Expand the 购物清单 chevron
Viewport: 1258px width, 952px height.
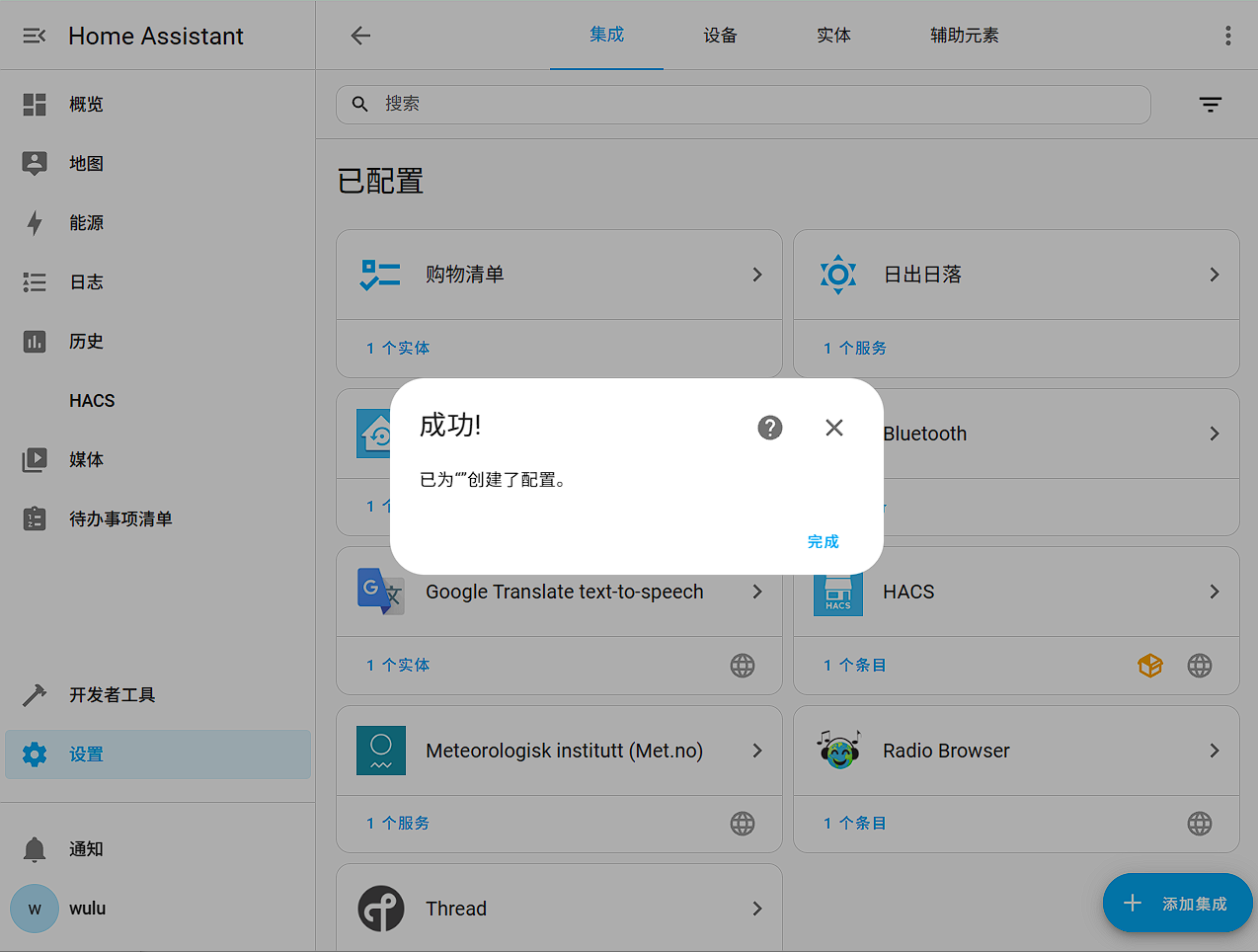click(x=757, y=275)
